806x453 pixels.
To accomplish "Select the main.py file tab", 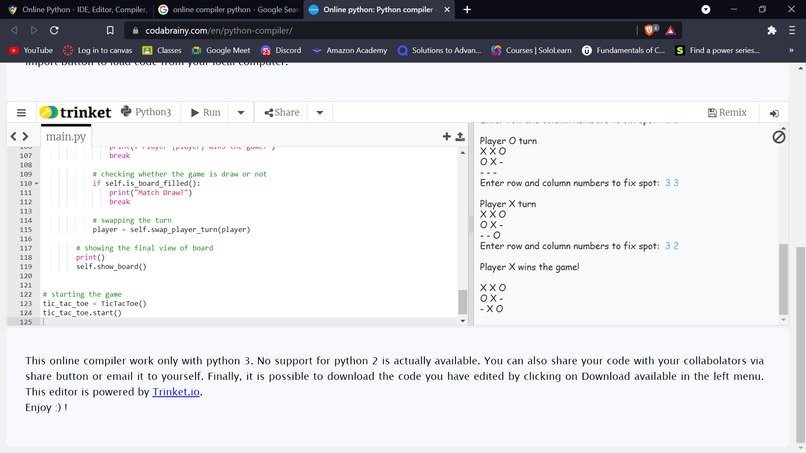I will pyautogui.click(x=66, y=136).
